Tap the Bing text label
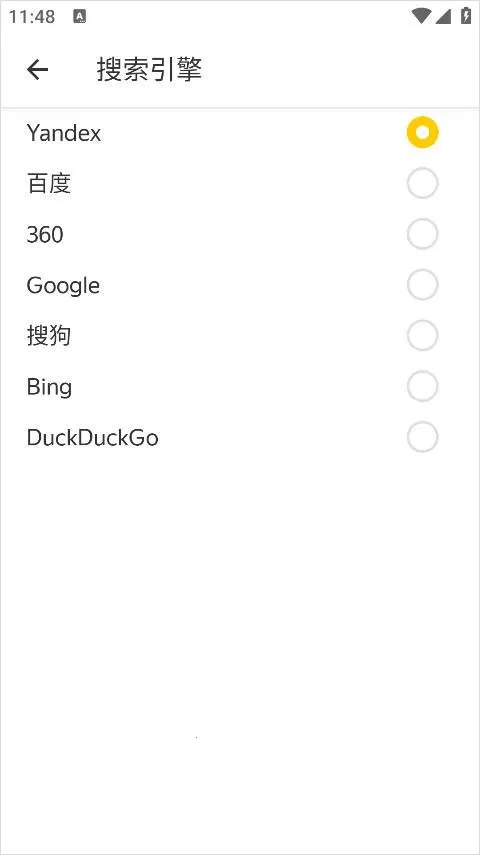 [49, 388]
